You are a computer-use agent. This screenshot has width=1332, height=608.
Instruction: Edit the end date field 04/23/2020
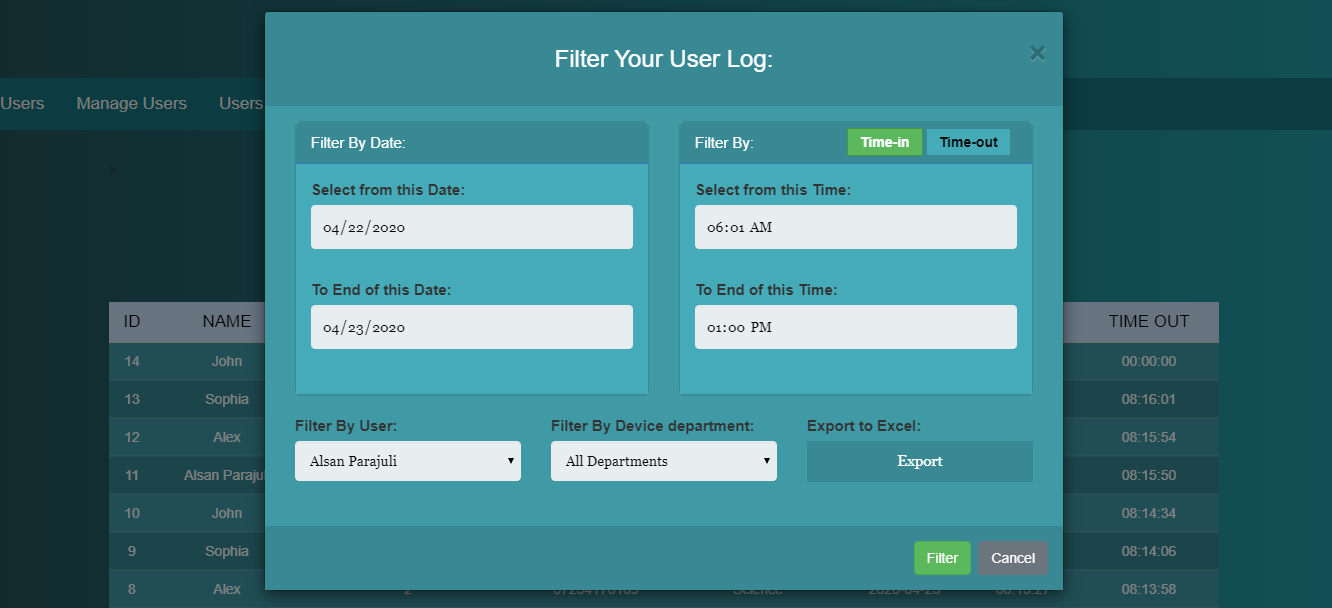pyautogui.click(x=471, y=327)
